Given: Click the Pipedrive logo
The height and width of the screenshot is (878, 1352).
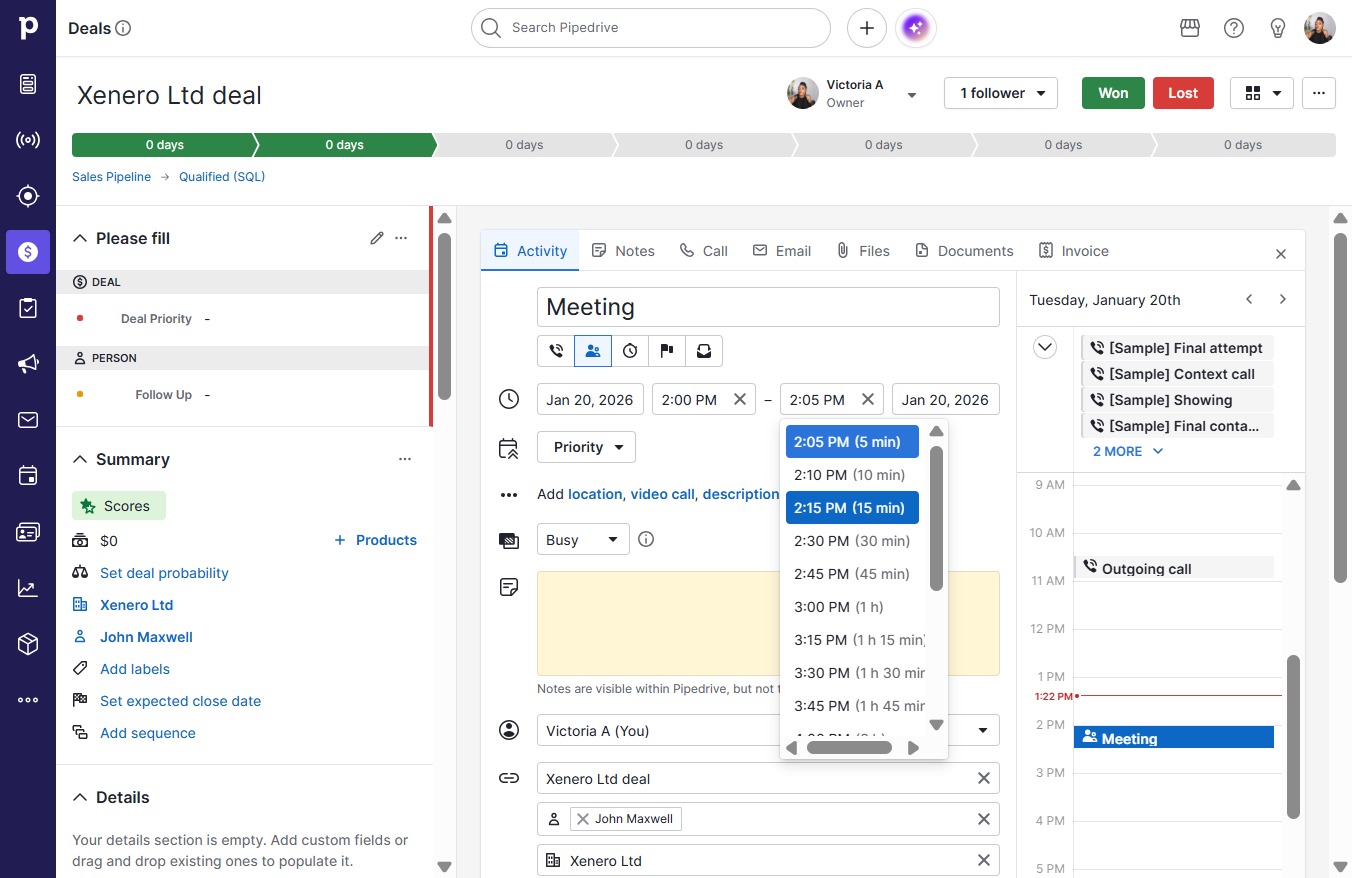Looking at the screenshot, I should pyautogui.click(x=28, y=28).
